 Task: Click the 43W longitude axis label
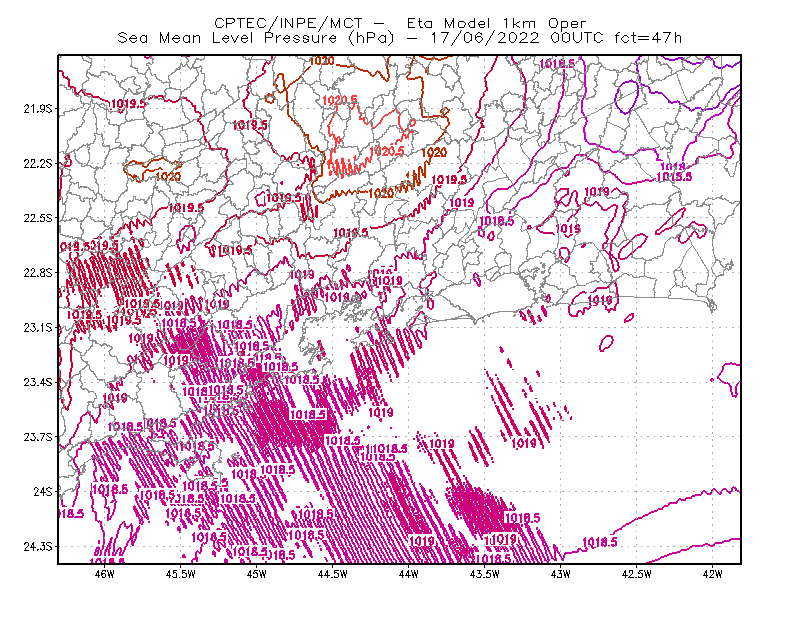(561, 574)
